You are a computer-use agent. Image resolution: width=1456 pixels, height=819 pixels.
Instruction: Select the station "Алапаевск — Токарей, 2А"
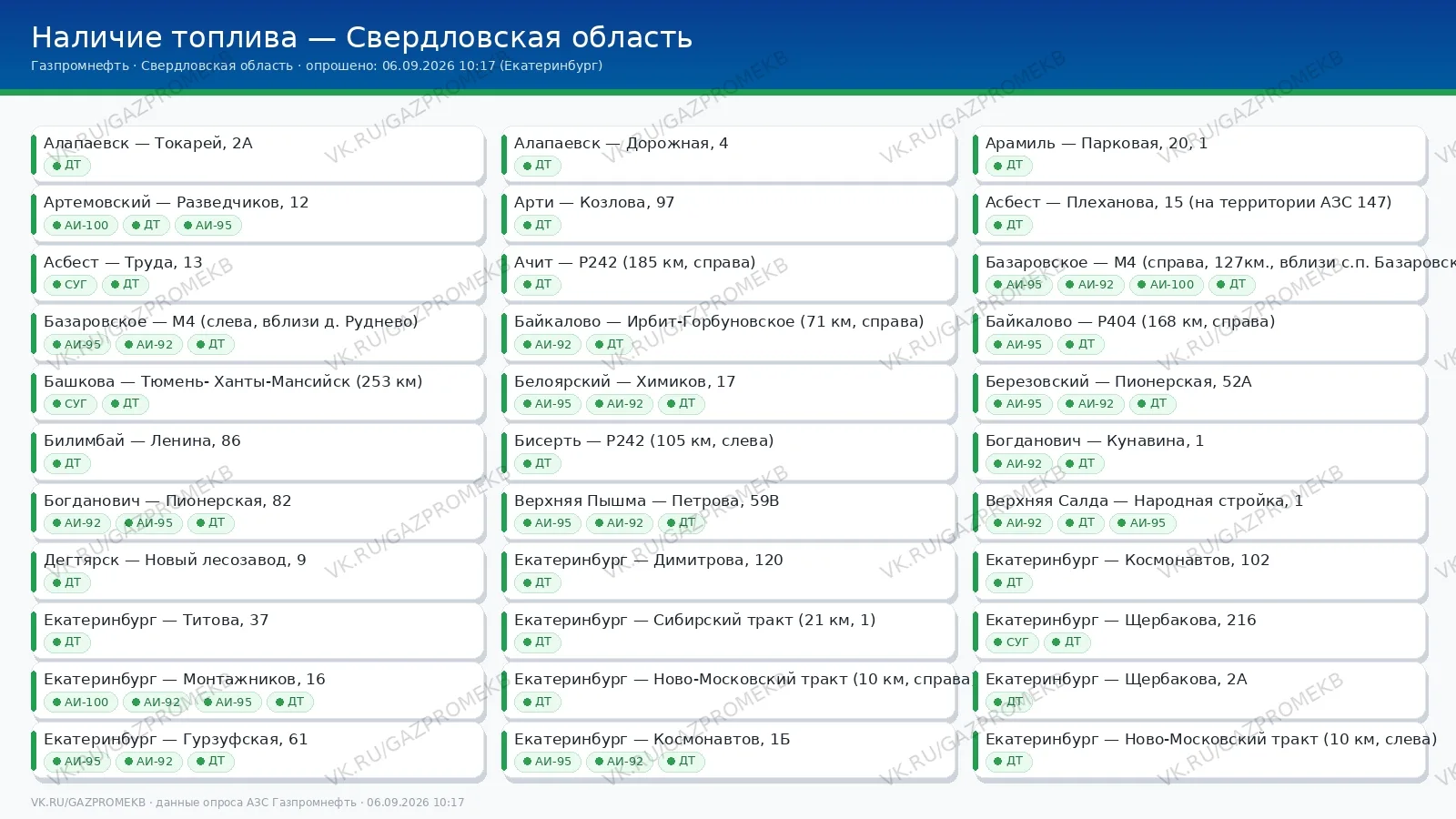258,155
